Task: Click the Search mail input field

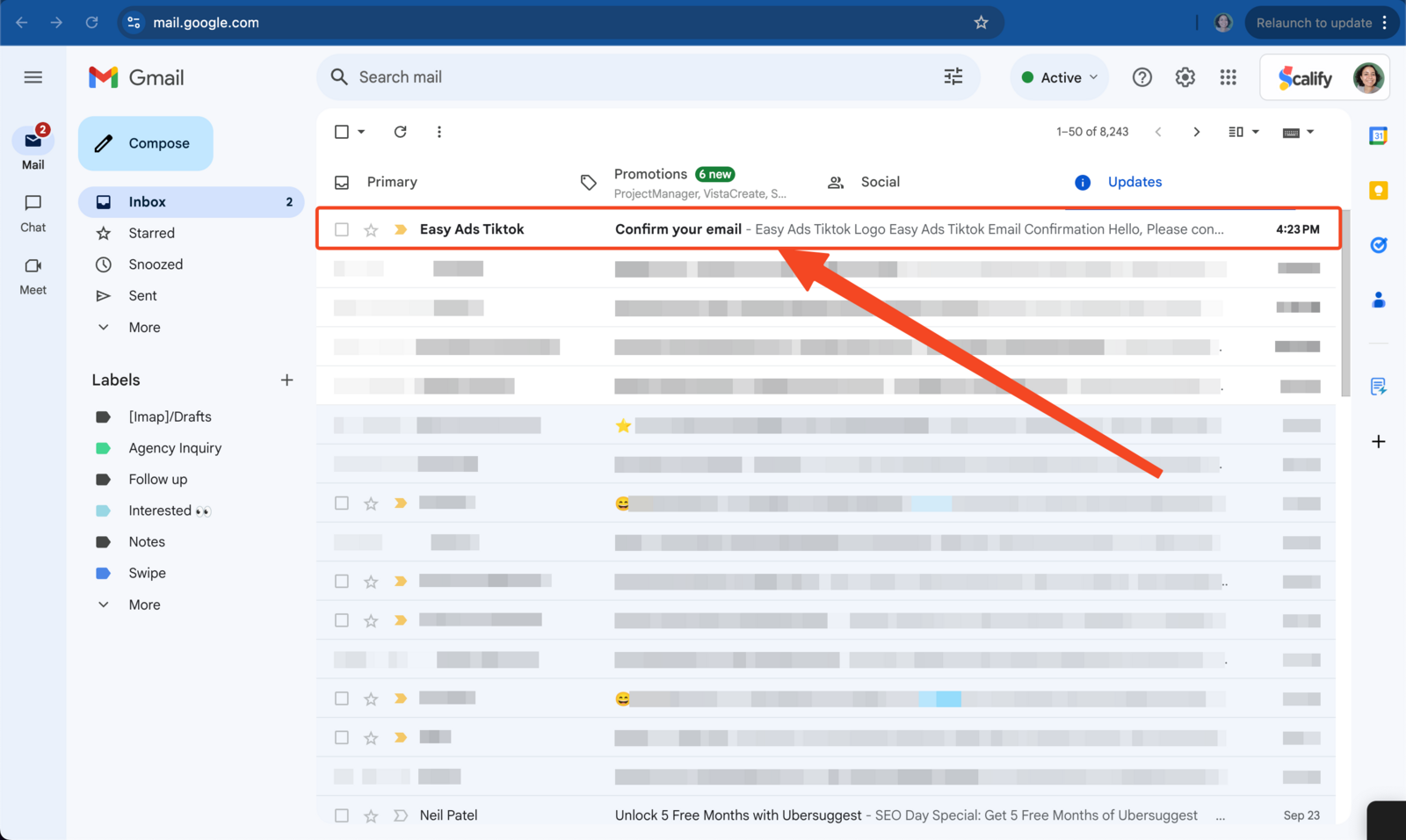Action: point(615,77)
